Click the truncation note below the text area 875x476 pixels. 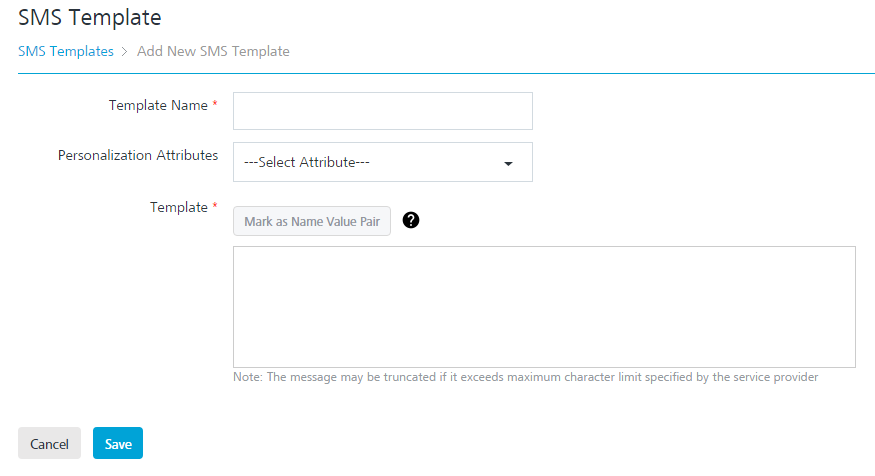[x=526, y=377]
